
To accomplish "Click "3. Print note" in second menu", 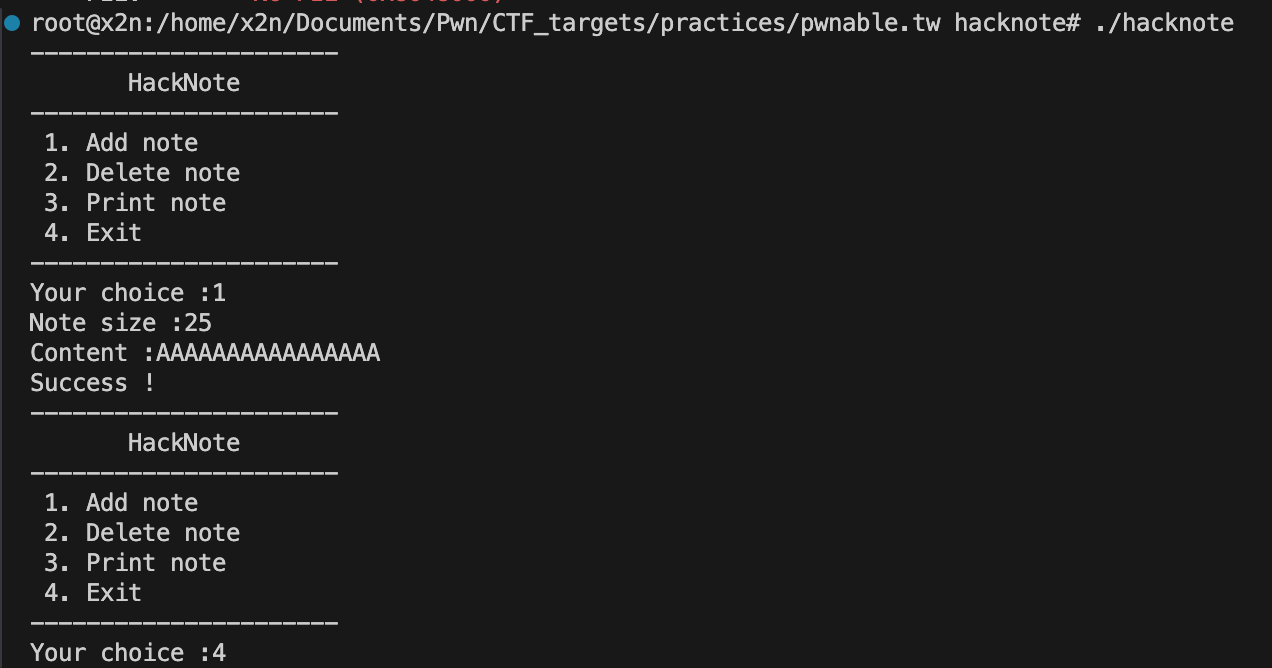I will [135, 563].
